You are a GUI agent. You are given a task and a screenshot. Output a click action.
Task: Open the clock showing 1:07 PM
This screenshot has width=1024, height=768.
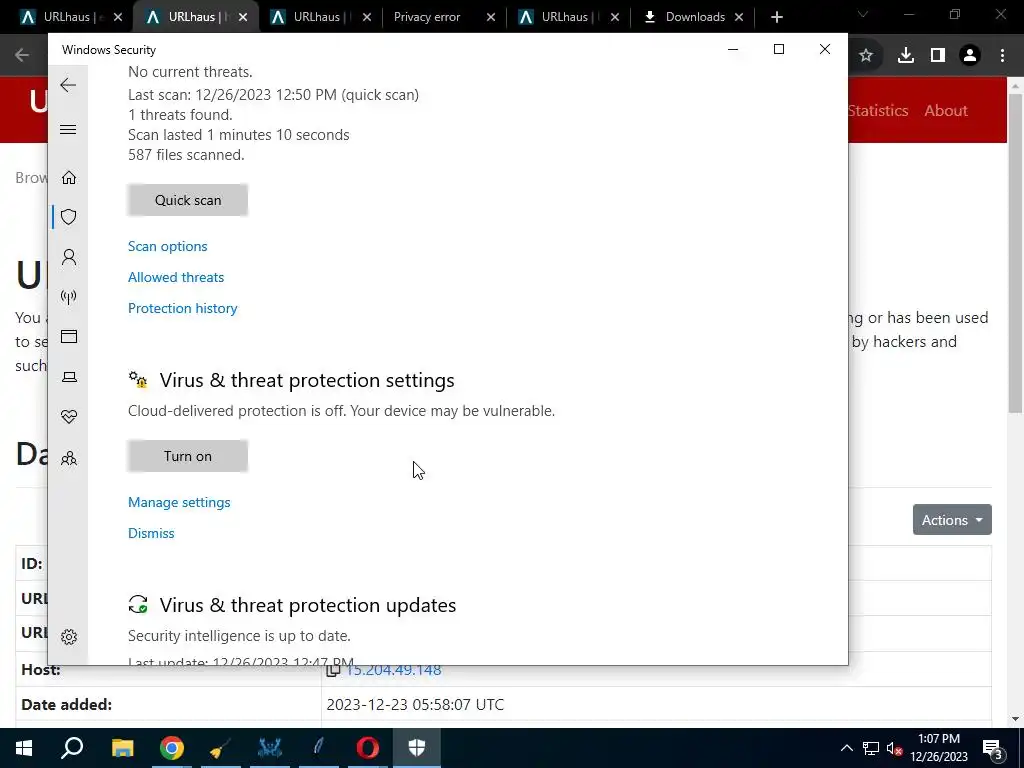939,748
